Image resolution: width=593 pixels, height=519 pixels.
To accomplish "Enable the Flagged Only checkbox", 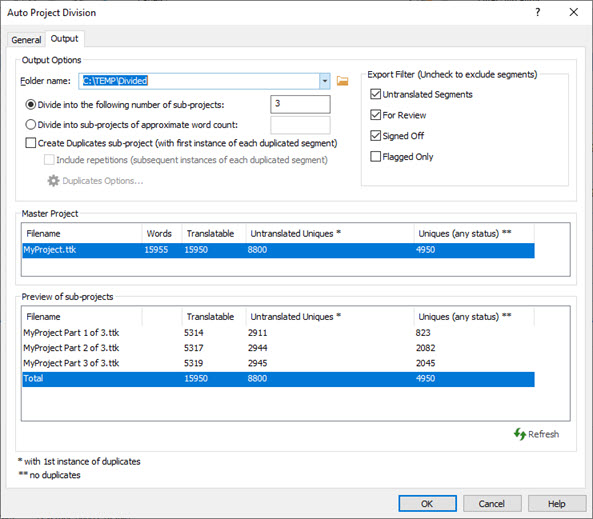I will tap(376, 156).
